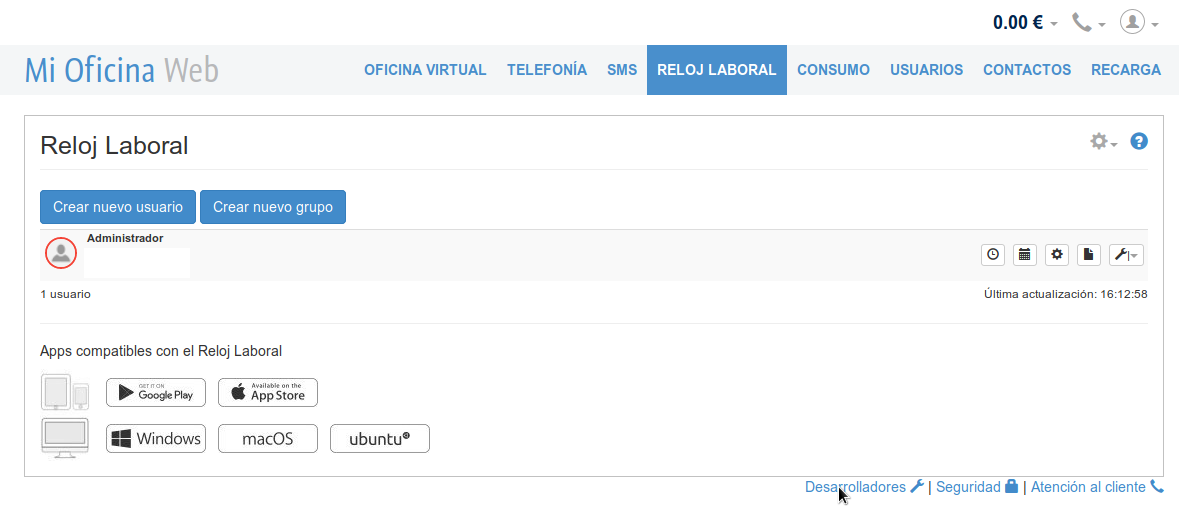
Task: Follow the Desarrolladores footer link
Action: coord(855,487)
